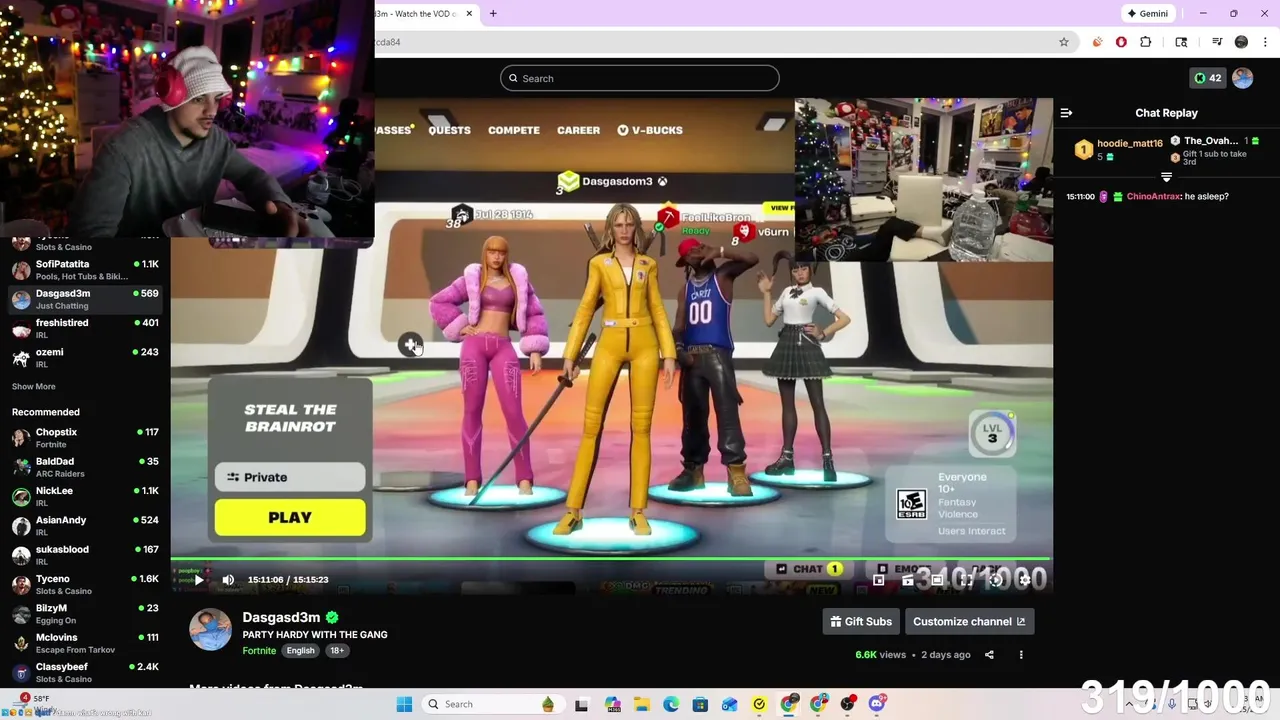
Task: Open the video's three-dot options menu
Action: point(1021,655)
